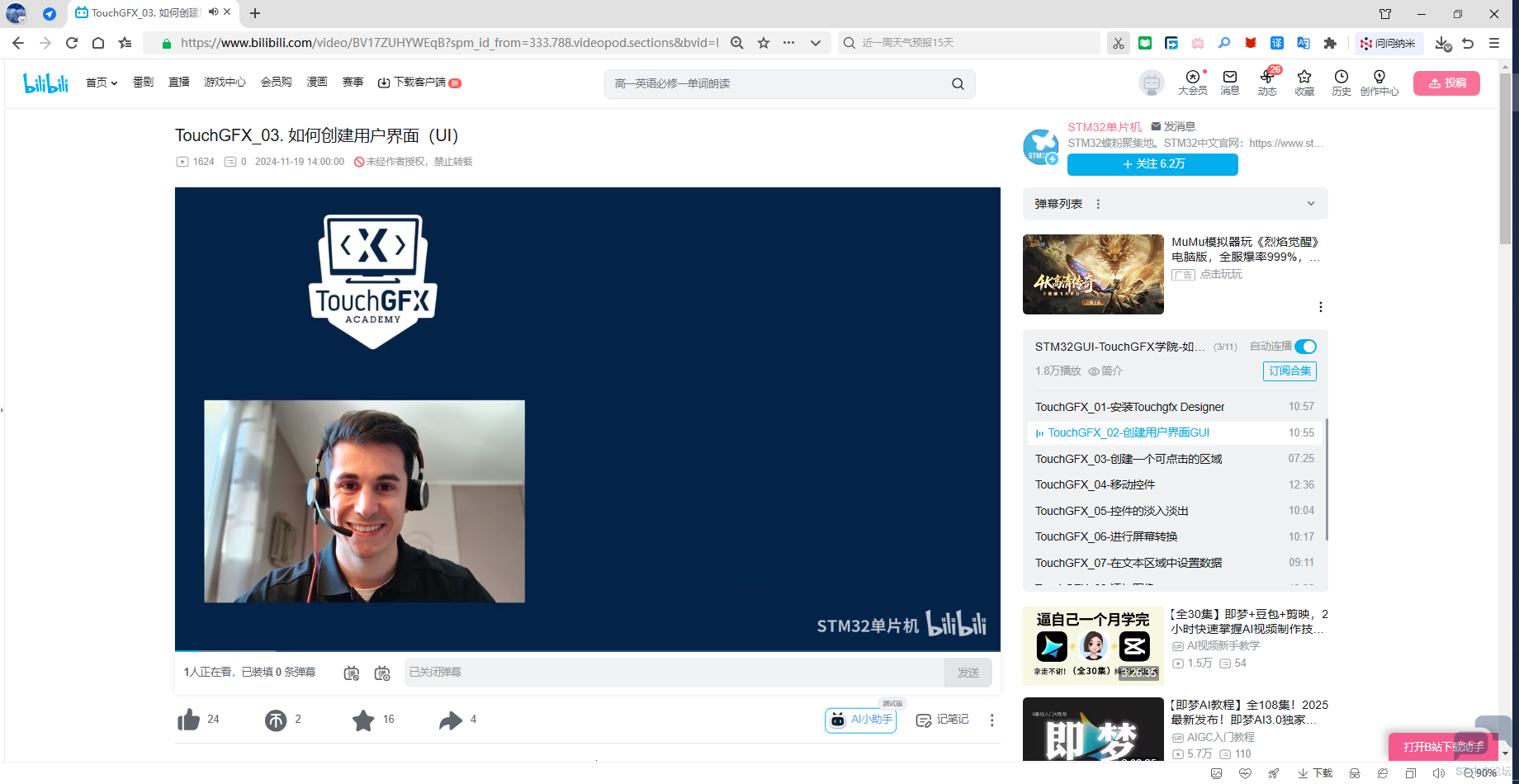Click the star favorite icon below video
This screenshot has width=1519, height=784.
tap(363, 720)
